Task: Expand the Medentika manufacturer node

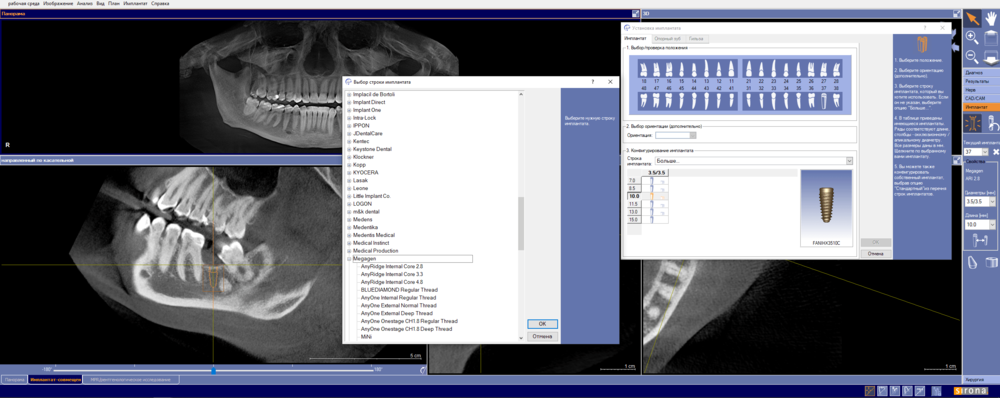Action: pyautogui.click(x=349, y=227)
